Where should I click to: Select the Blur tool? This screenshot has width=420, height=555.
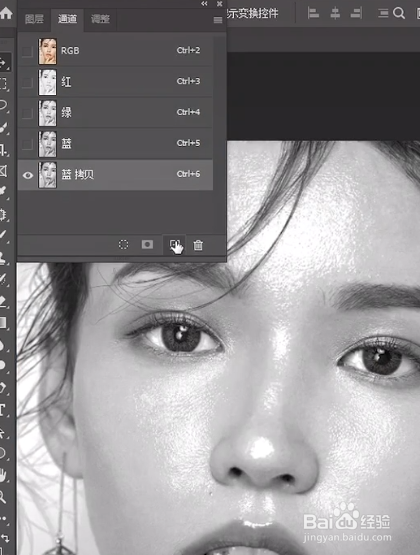click(3, 344)
